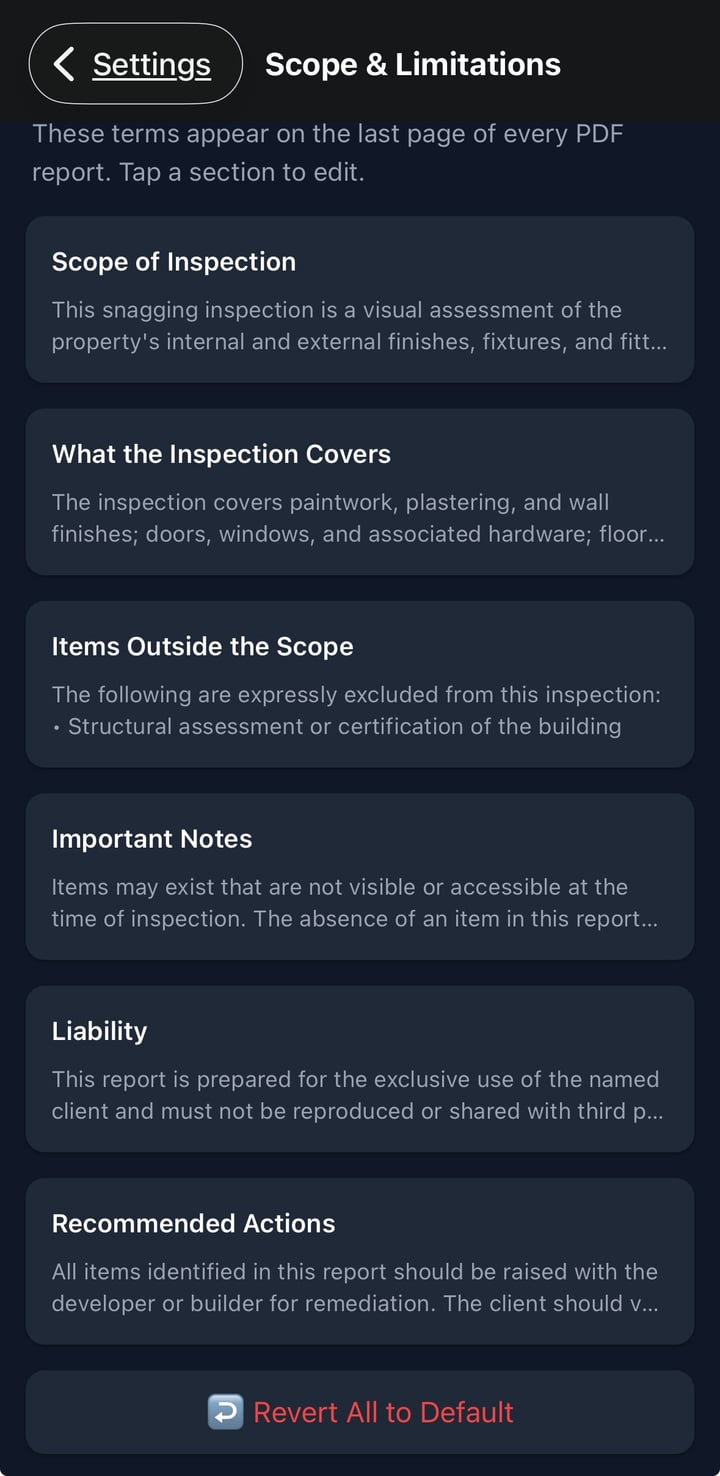Select the Recommended Actions preview text
720x1476 pixels.
tap(355, 1288)
